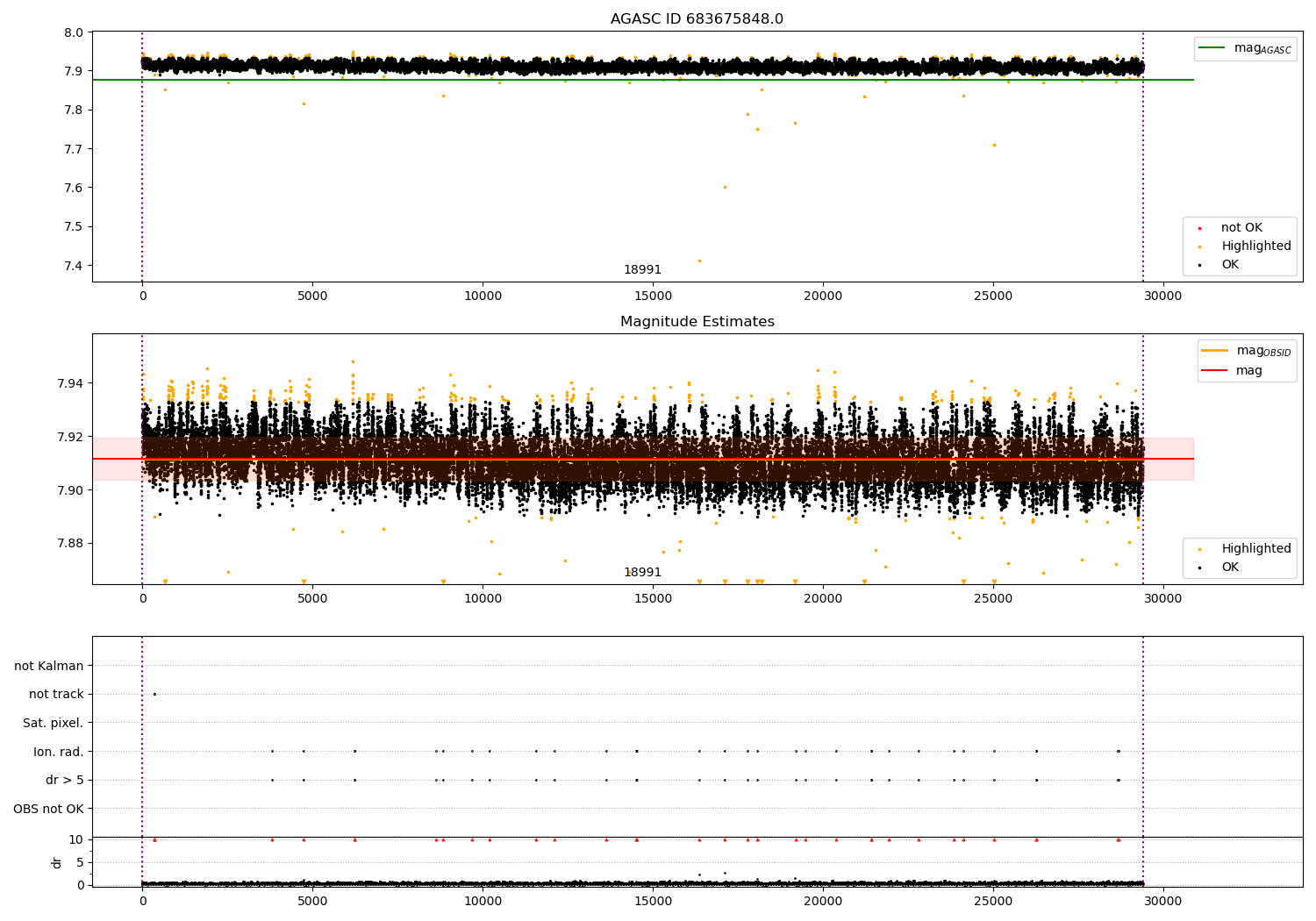
Task: Select the 'dr > 5' row label
Action: tap(65, 780)
